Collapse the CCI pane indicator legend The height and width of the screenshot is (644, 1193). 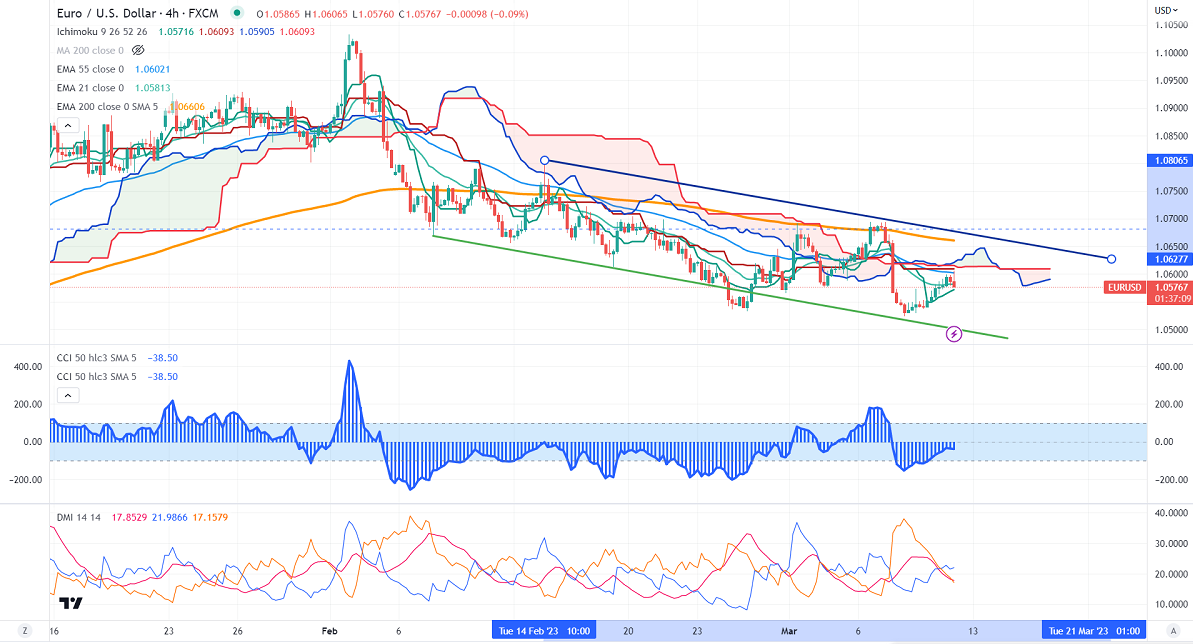click(x=67, y=396)
